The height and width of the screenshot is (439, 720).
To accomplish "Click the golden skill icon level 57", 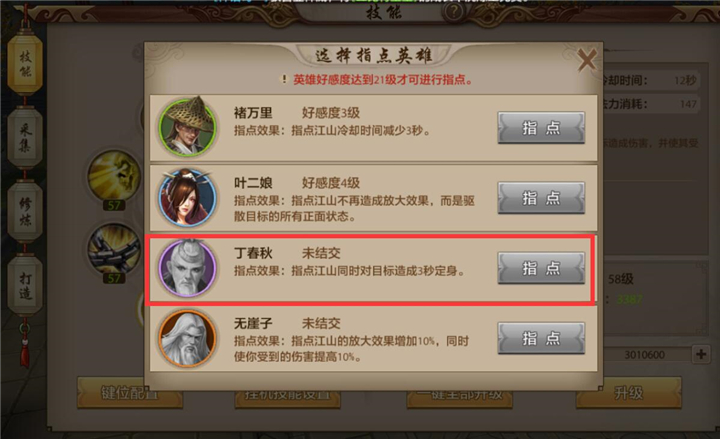I will pyautogui.click(x=114, y=177).
